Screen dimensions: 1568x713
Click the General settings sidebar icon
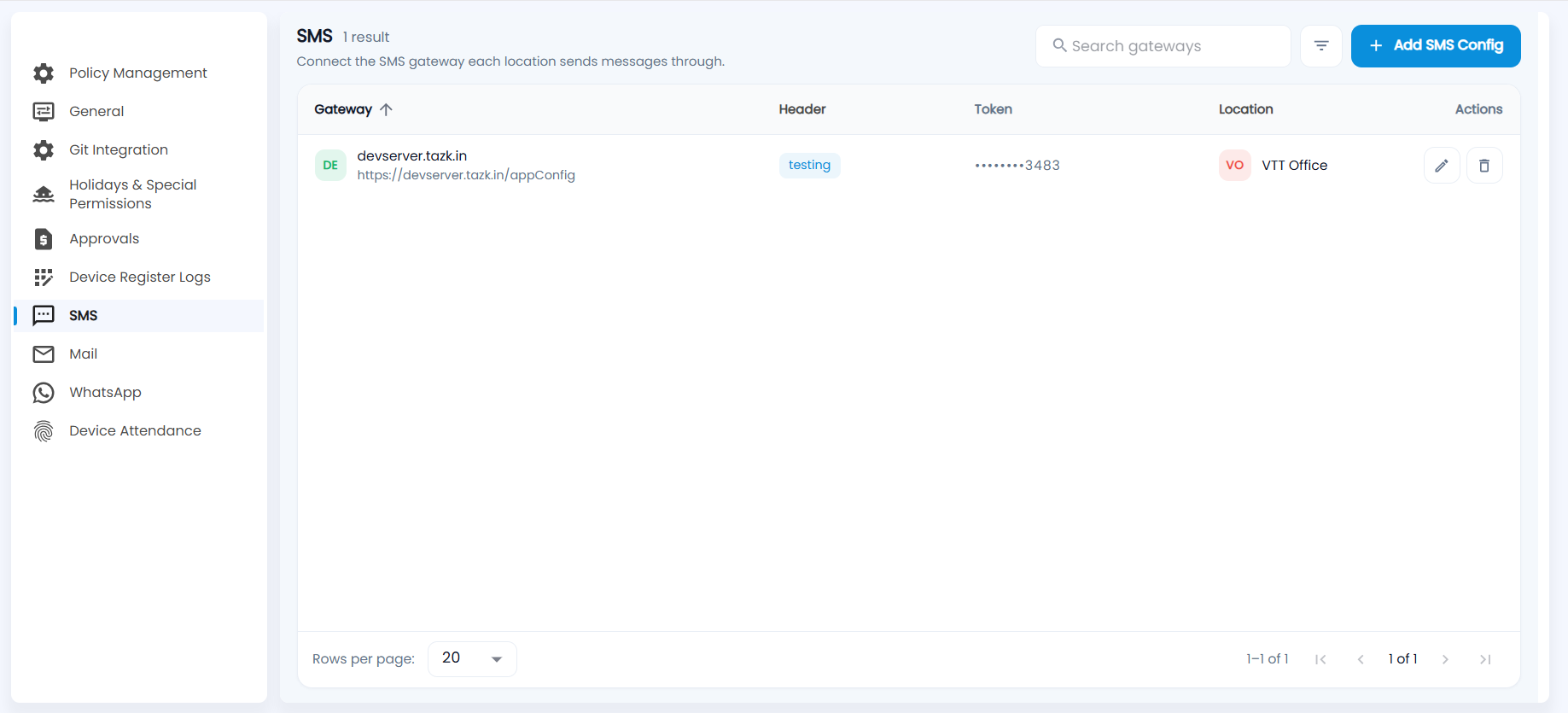[44, 112]
